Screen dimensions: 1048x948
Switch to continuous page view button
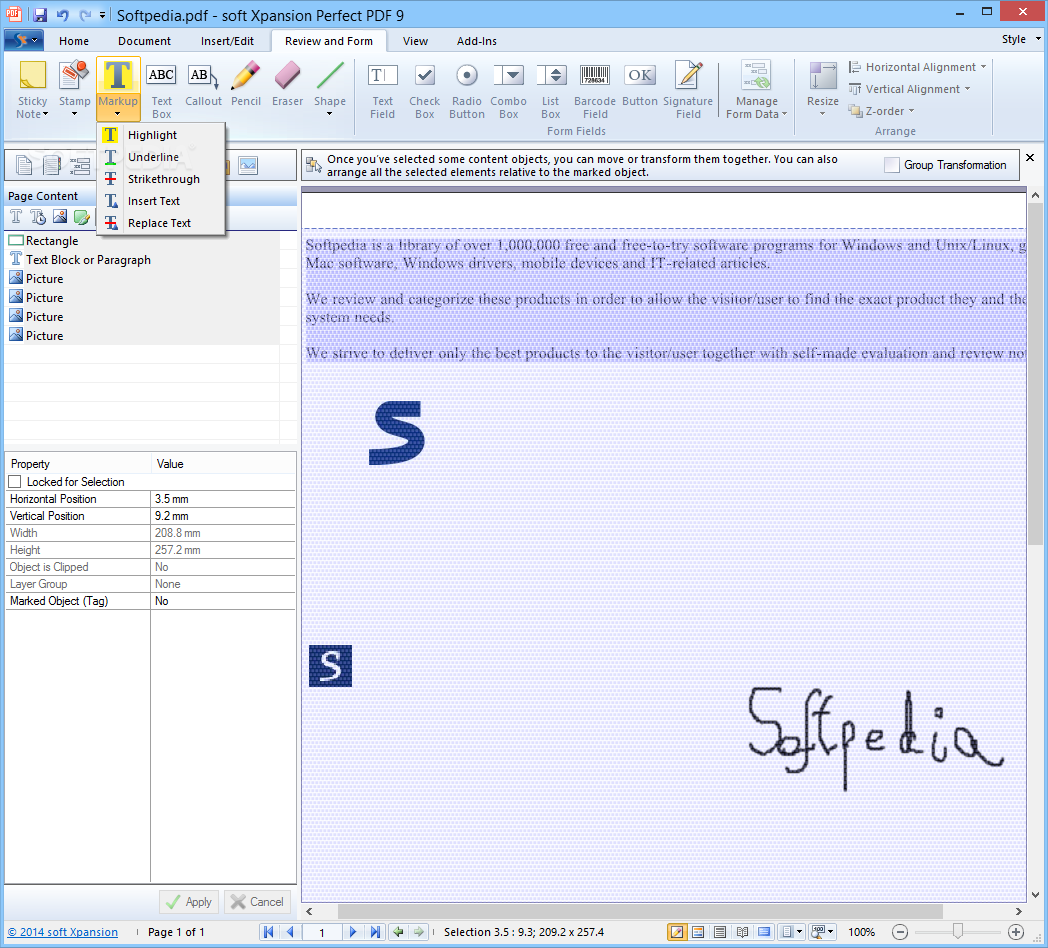pos(720,931)
